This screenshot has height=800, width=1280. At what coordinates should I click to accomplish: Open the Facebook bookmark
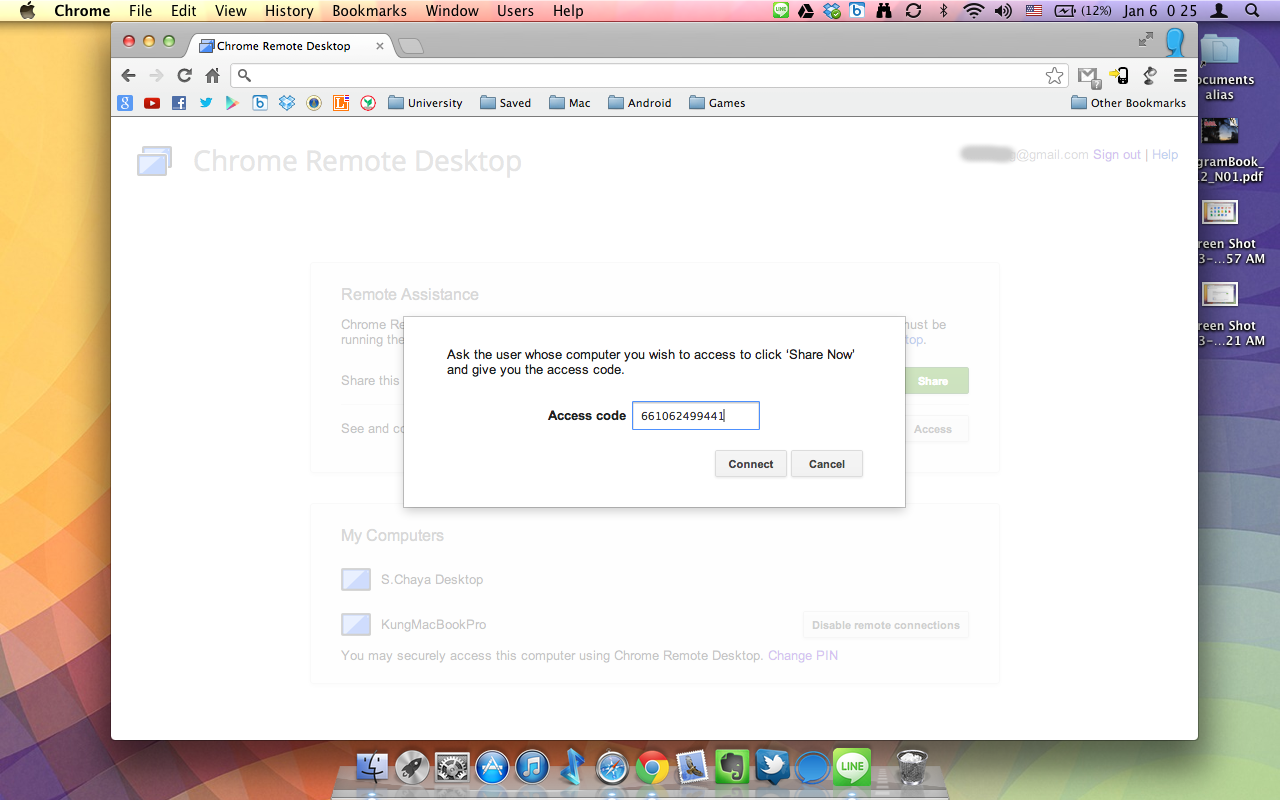[x=179, y=103]
